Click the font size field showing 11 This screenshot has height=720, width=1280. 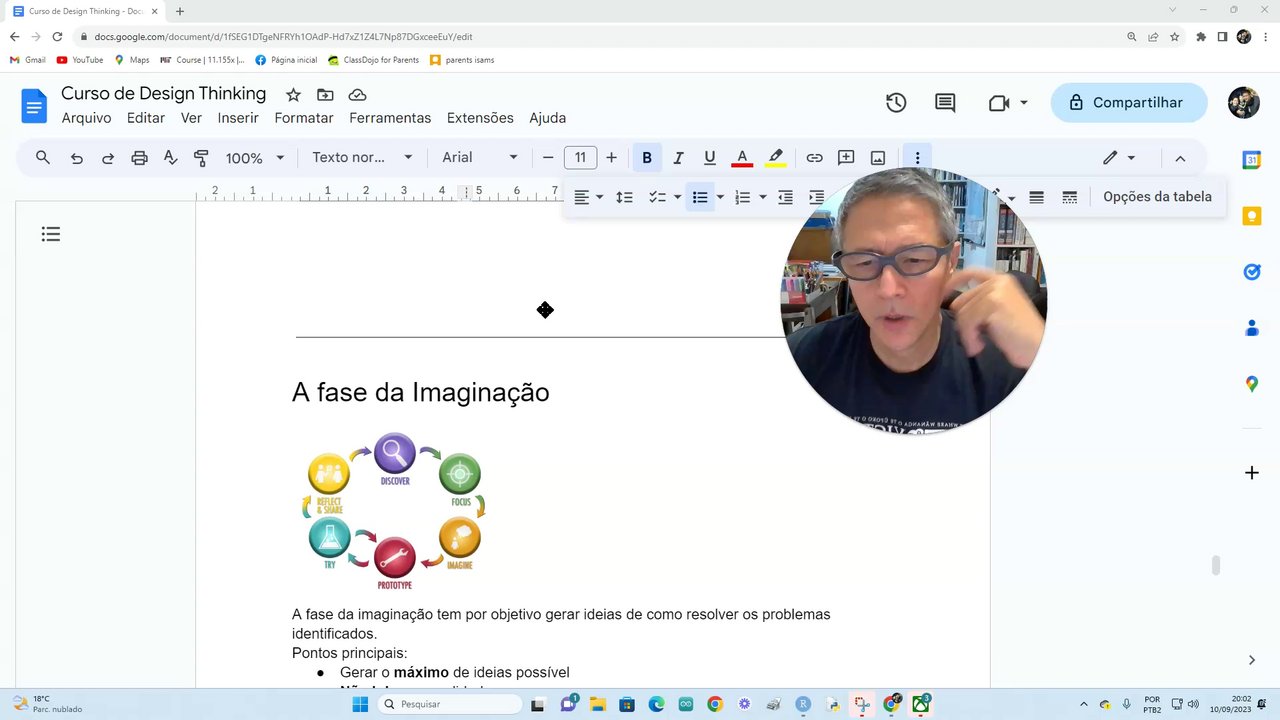pos(580,158)
